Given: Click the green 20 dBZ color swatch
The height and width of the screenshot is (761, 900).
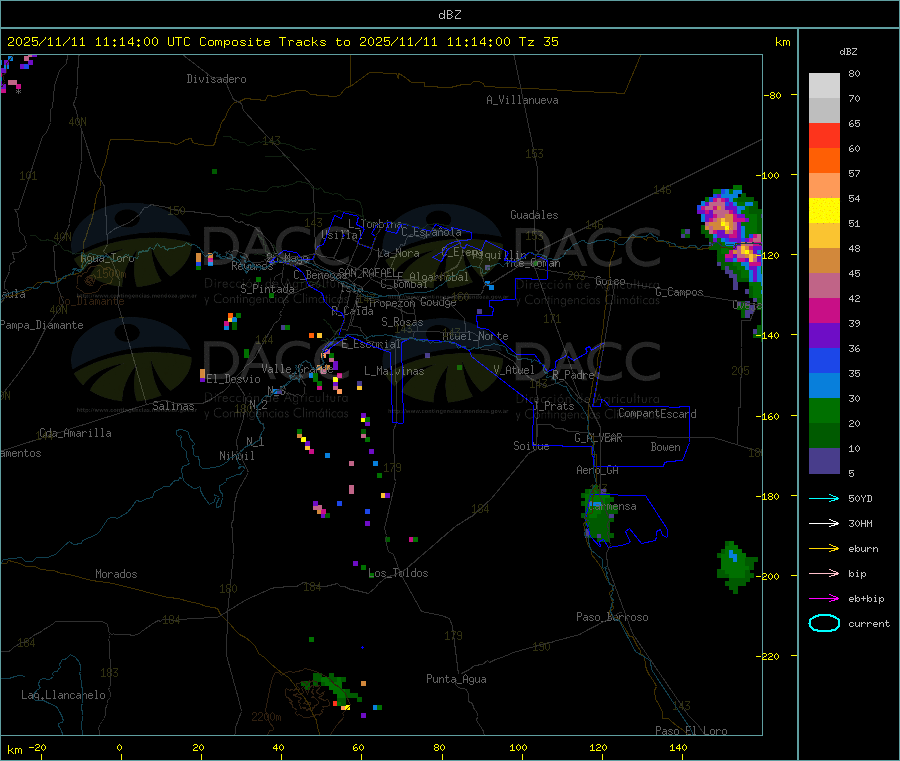Looking at the screenshot, I should (824, 410).
